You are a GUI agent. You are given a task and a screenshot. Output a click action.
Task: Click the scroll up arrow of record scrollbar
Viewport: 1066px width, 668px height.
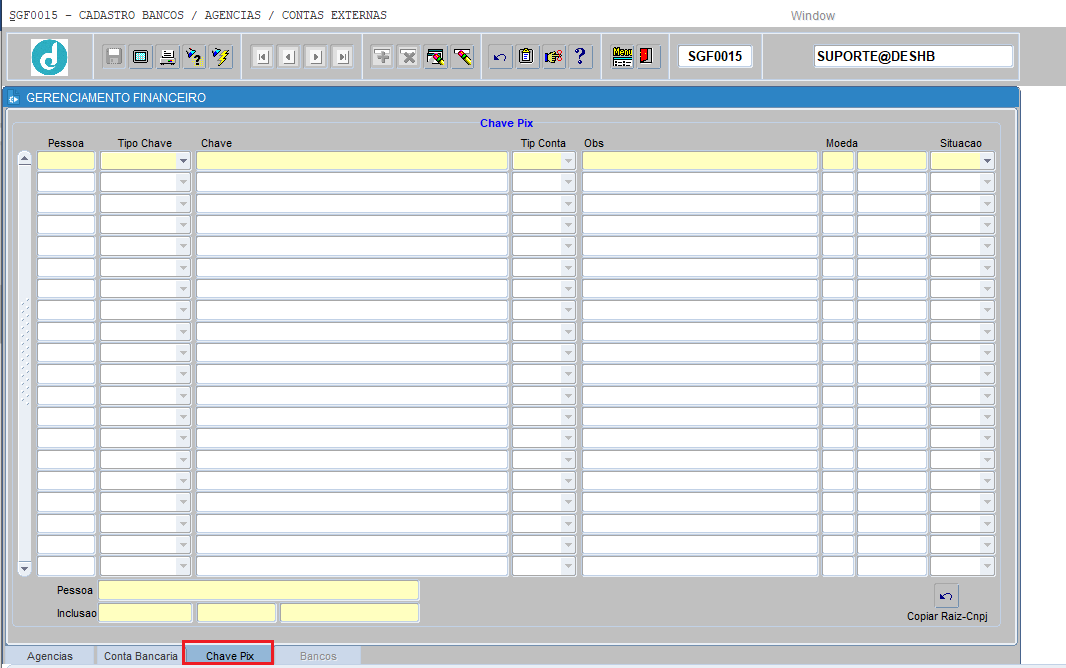click(x=24, y=159)
